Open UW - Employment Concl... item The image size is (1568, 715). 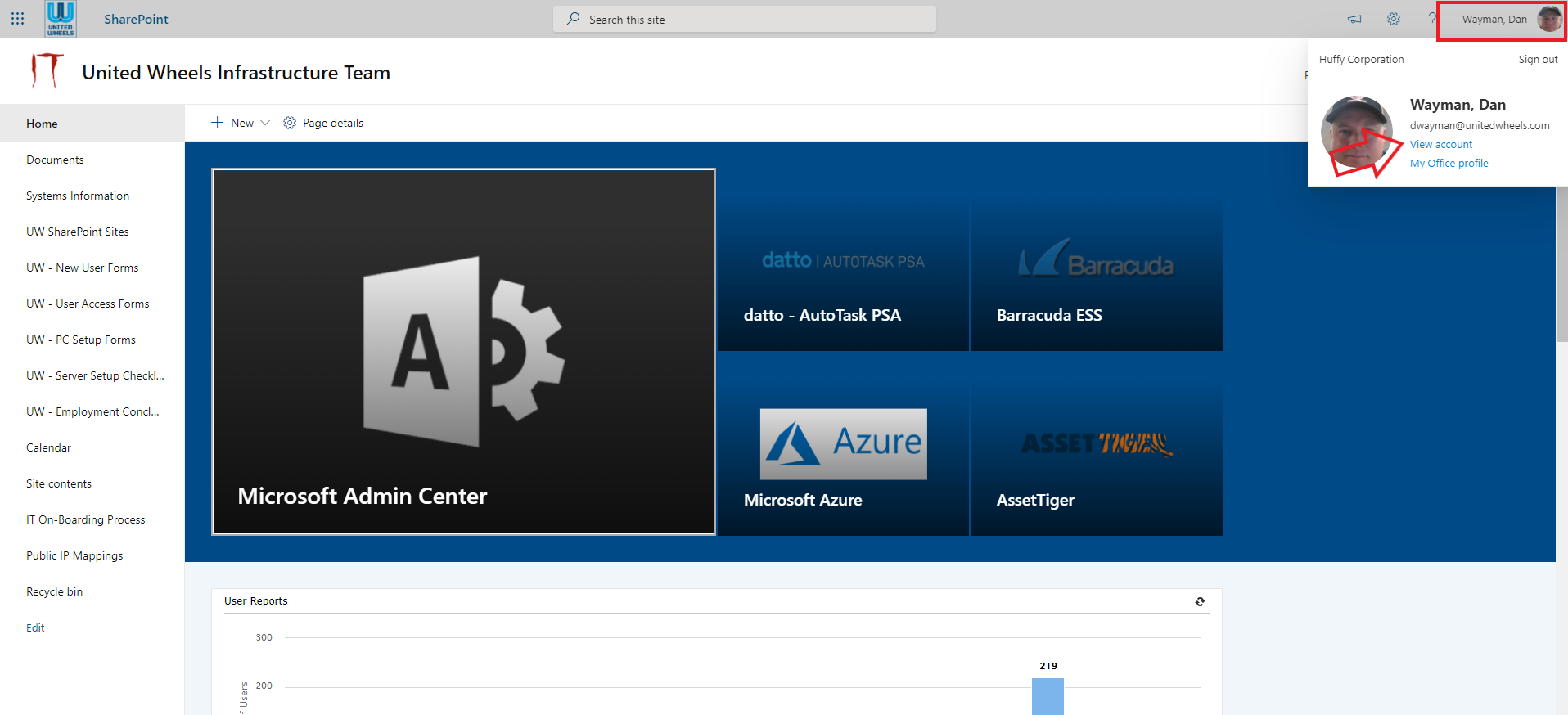92,411
